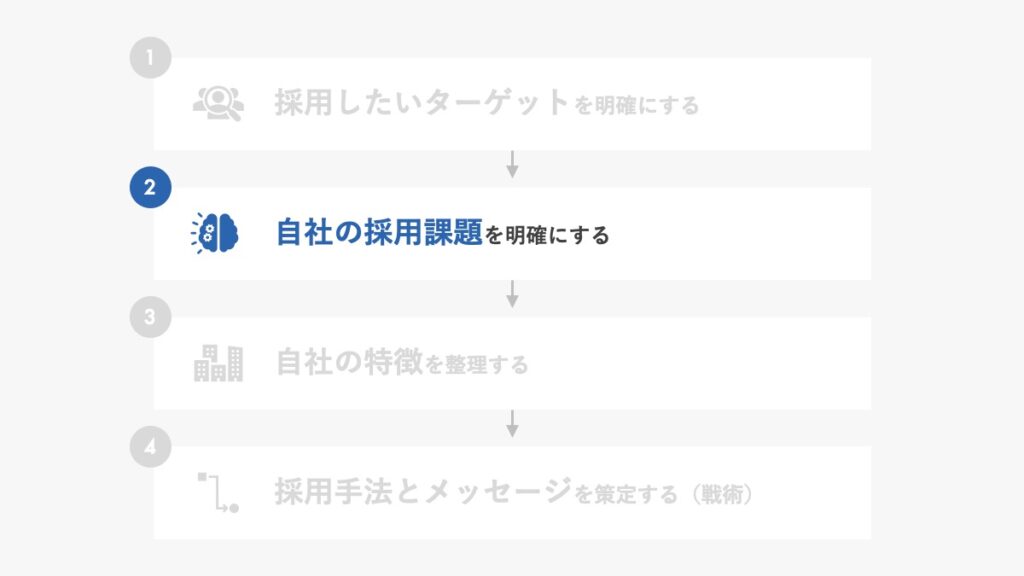Click the を整理する text in step 3
Viewport: 1024px width, 576px height.
(x=477, y=365)
